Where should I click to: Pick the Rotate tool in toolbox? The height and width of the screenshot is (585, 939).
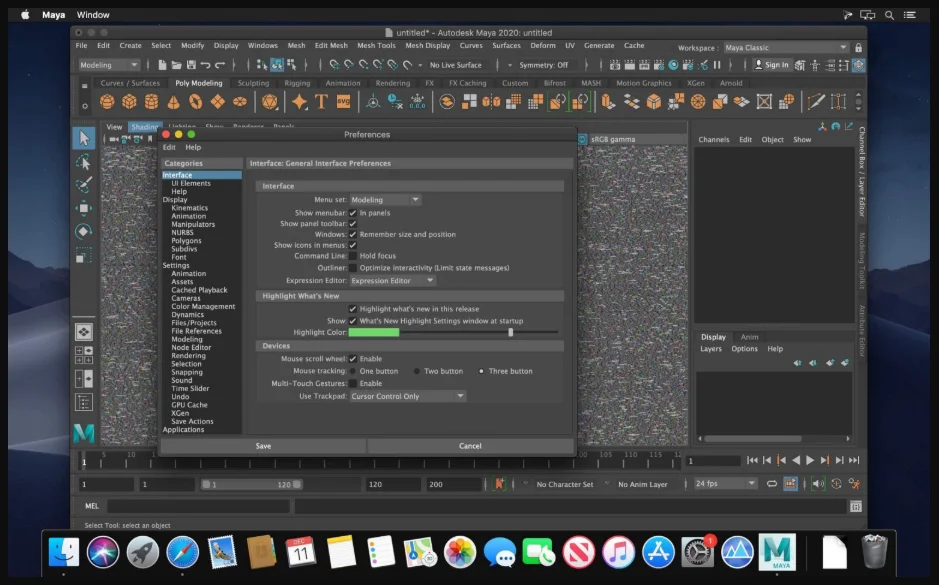pyautogui.click(x=84, y=231)
